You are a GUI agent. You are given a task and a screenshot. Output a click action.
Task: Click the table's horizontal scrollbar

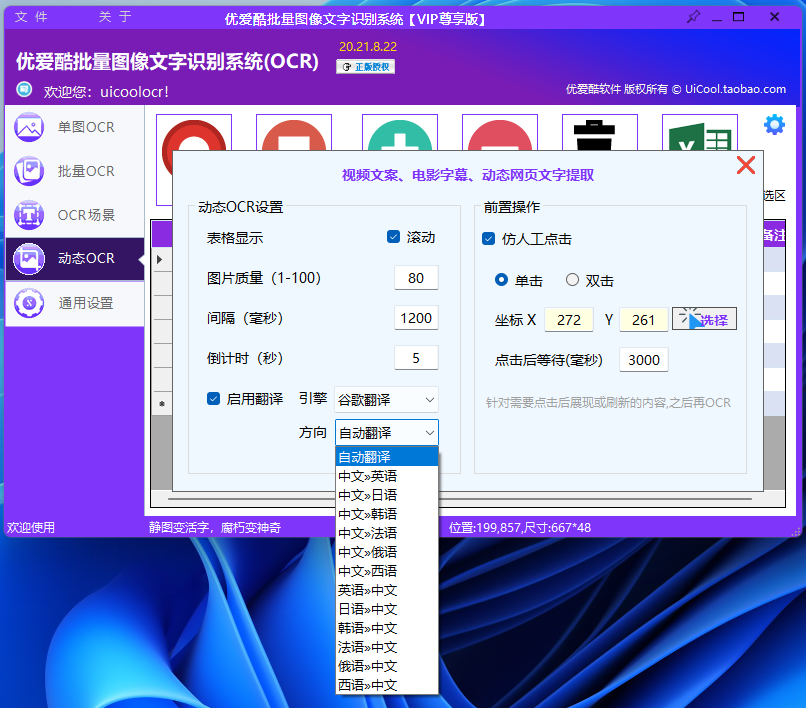click(460, 499)
